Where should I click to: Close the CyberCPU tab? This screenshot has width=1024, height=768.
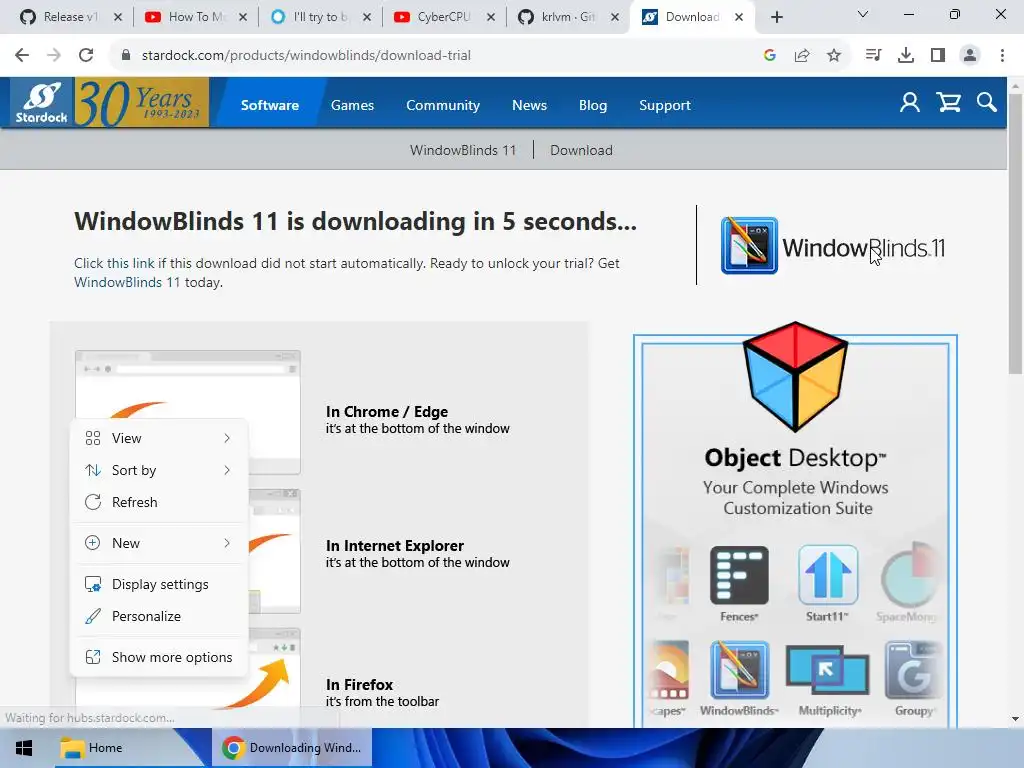(x=491, y=17)
